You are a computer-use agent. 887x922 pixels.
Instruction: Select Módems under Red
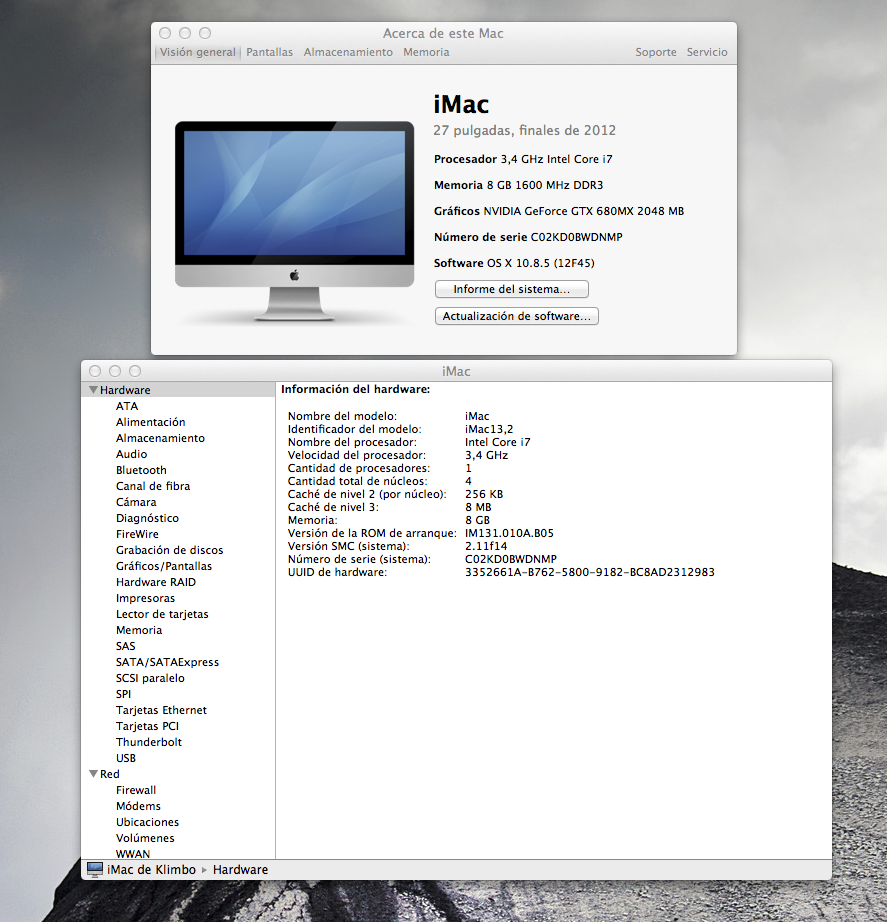click(x=138, y=806)
